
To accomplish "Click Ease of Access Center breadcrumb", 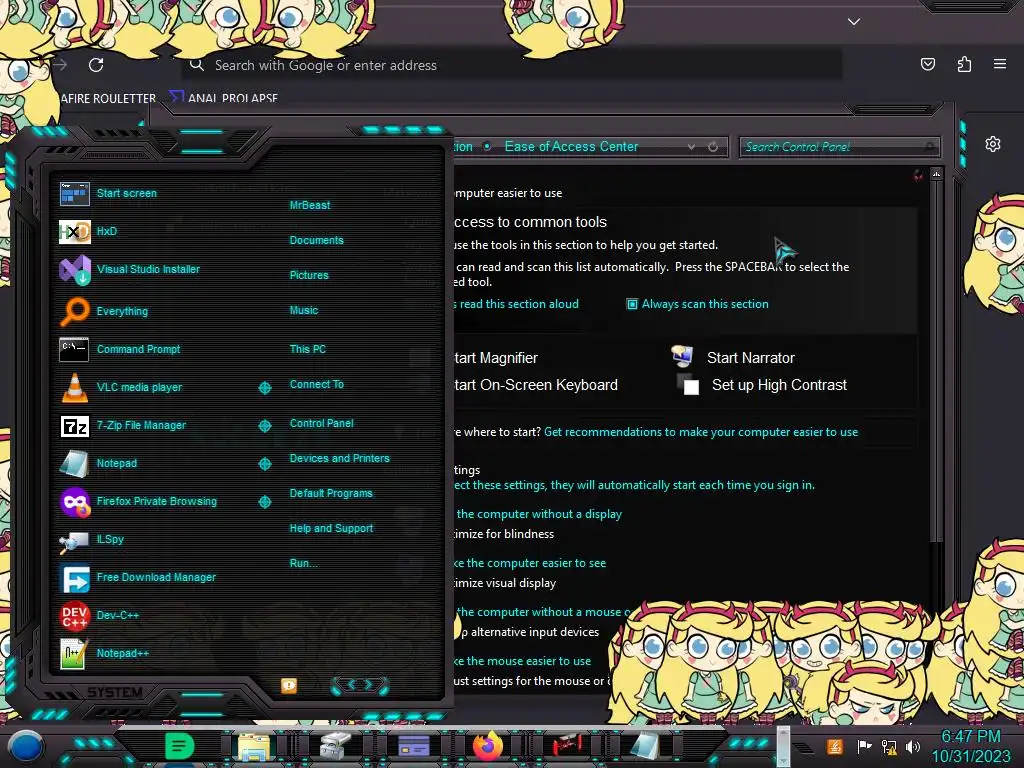I will [x=571, y=146].
